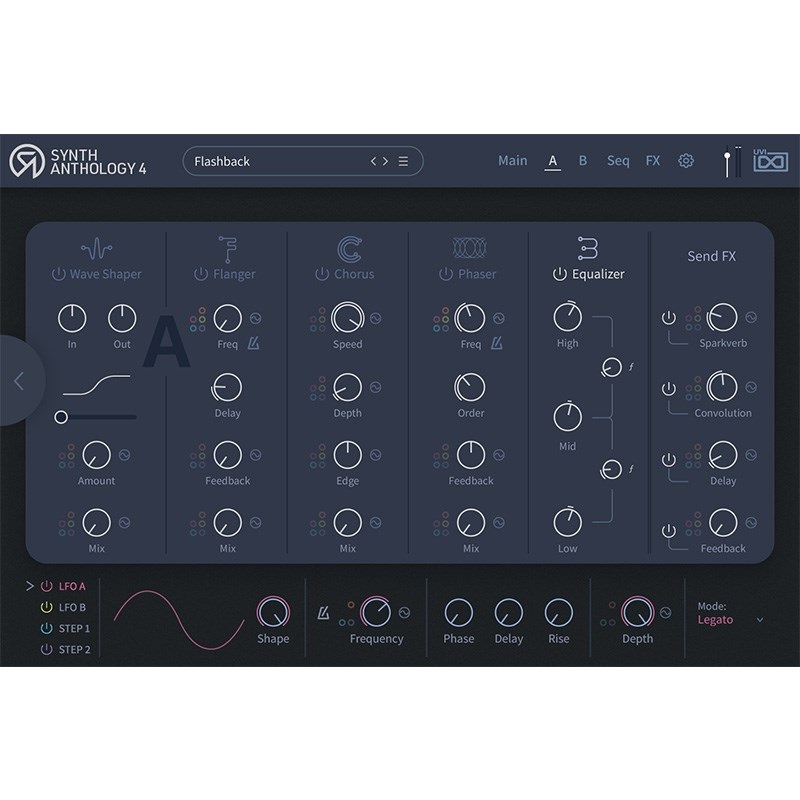
Task: Click the Legato mode value
Action: (715, 620)
